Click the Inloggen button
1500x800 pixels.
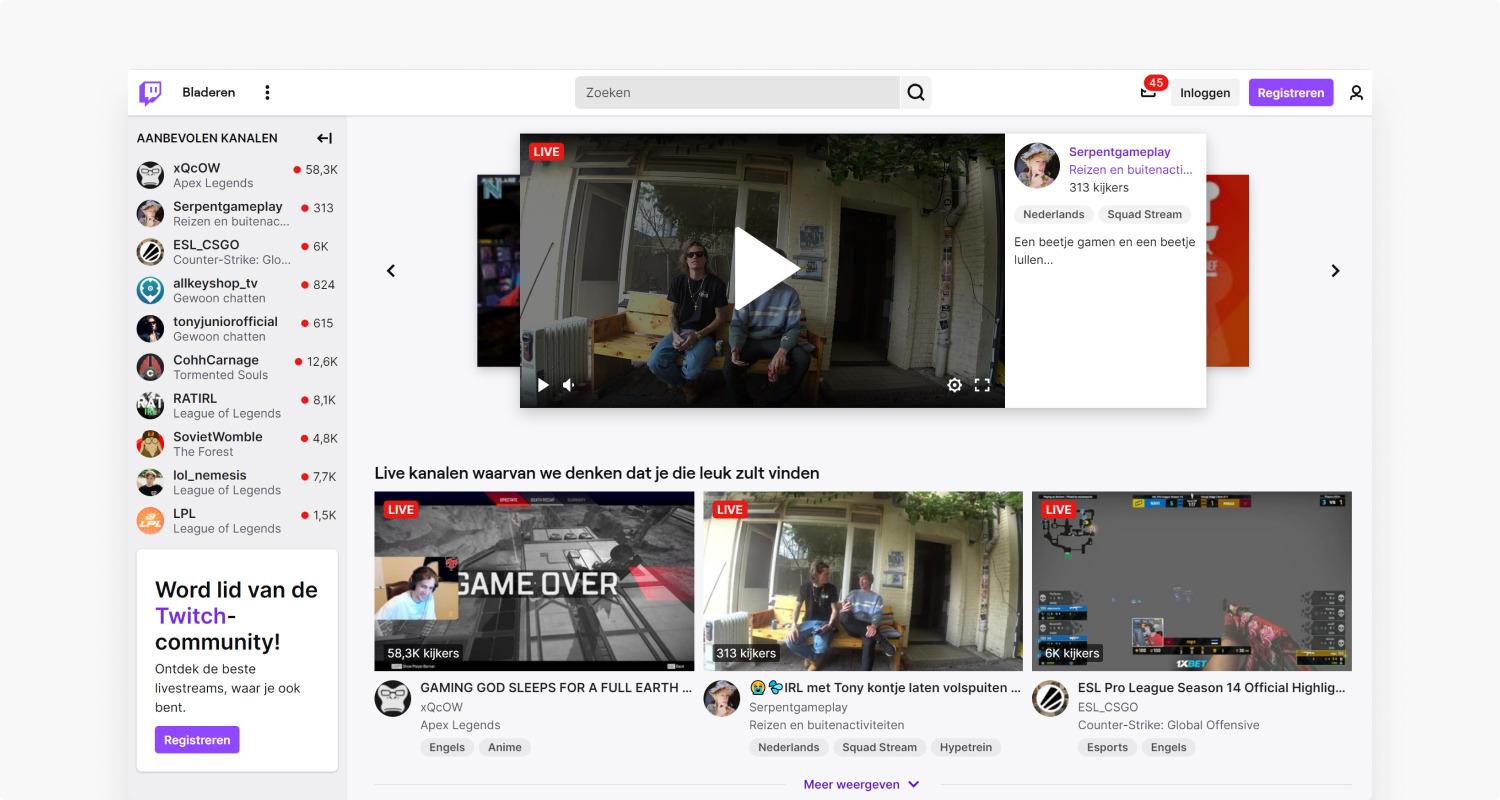tap(1205, 92)
